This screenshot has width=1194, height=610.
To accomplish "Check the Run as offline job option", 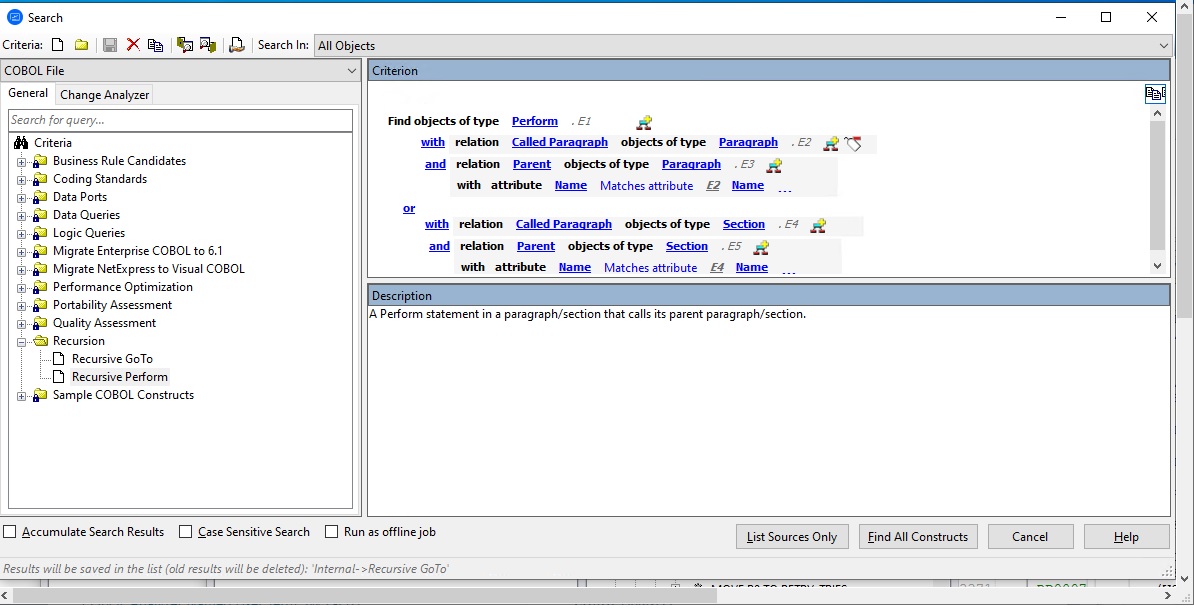I will 332,532.
